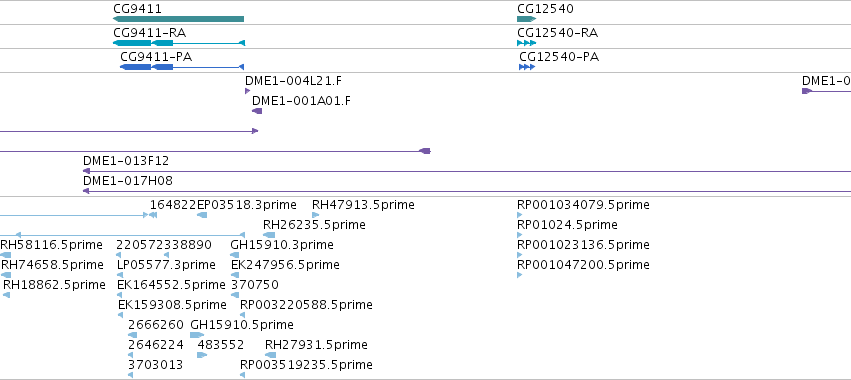The image size is (851, 380).
Task: Select the RH26235.5prime EST glyph
Action: coord(269,235)
